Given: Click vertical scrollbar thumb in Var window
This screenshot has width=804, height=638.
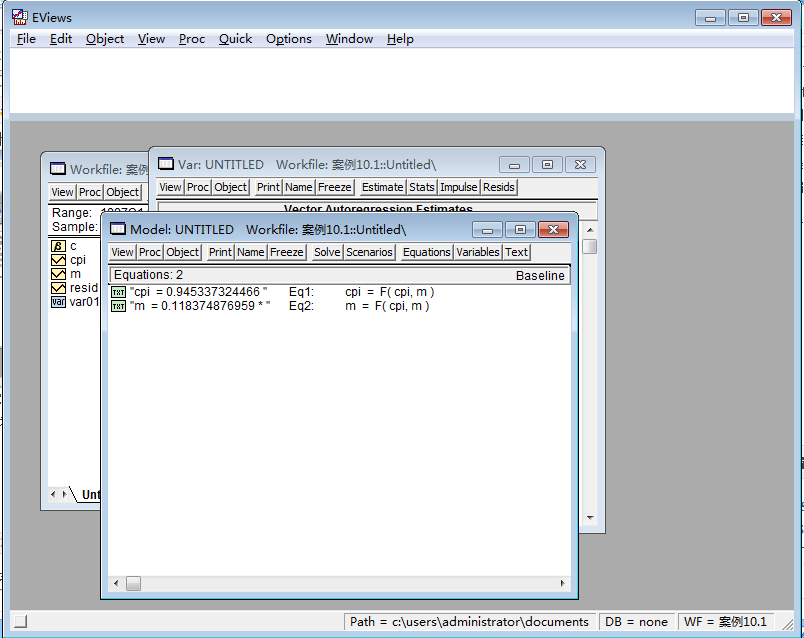Looking at the screenshot, I should coord(590,247).
